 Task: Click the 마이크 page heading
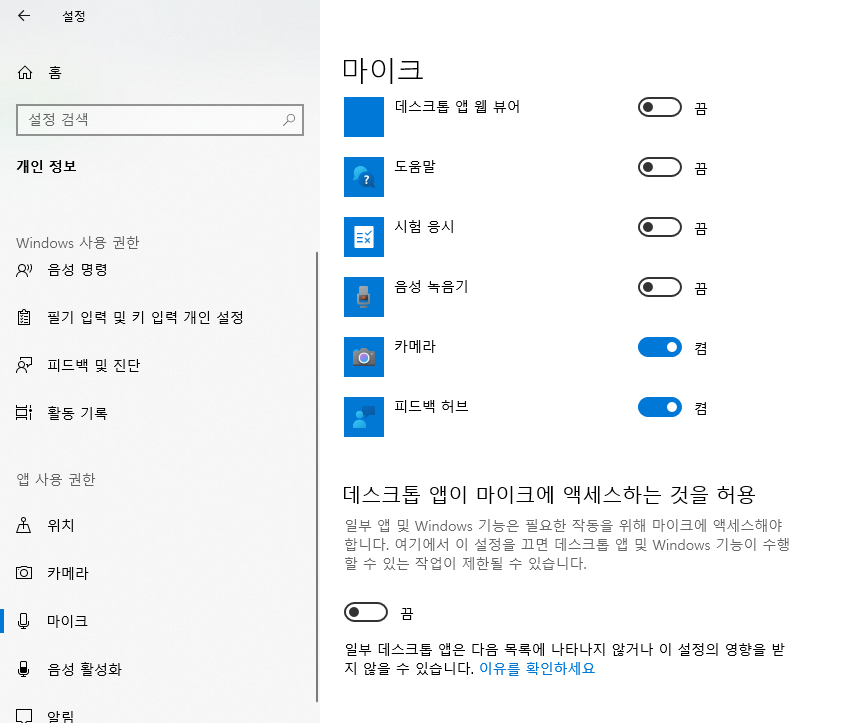pyautogui.click(x=382, y=70)
